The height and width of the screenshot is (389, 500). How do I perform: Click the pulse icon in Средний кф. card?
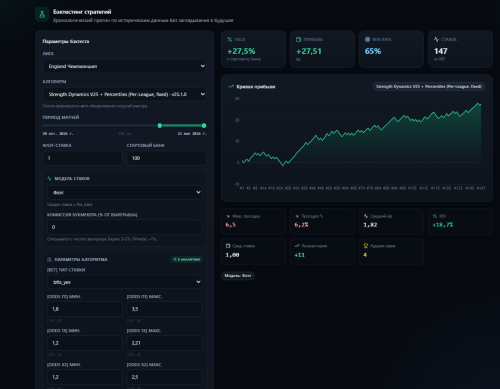tap(366, 216)
